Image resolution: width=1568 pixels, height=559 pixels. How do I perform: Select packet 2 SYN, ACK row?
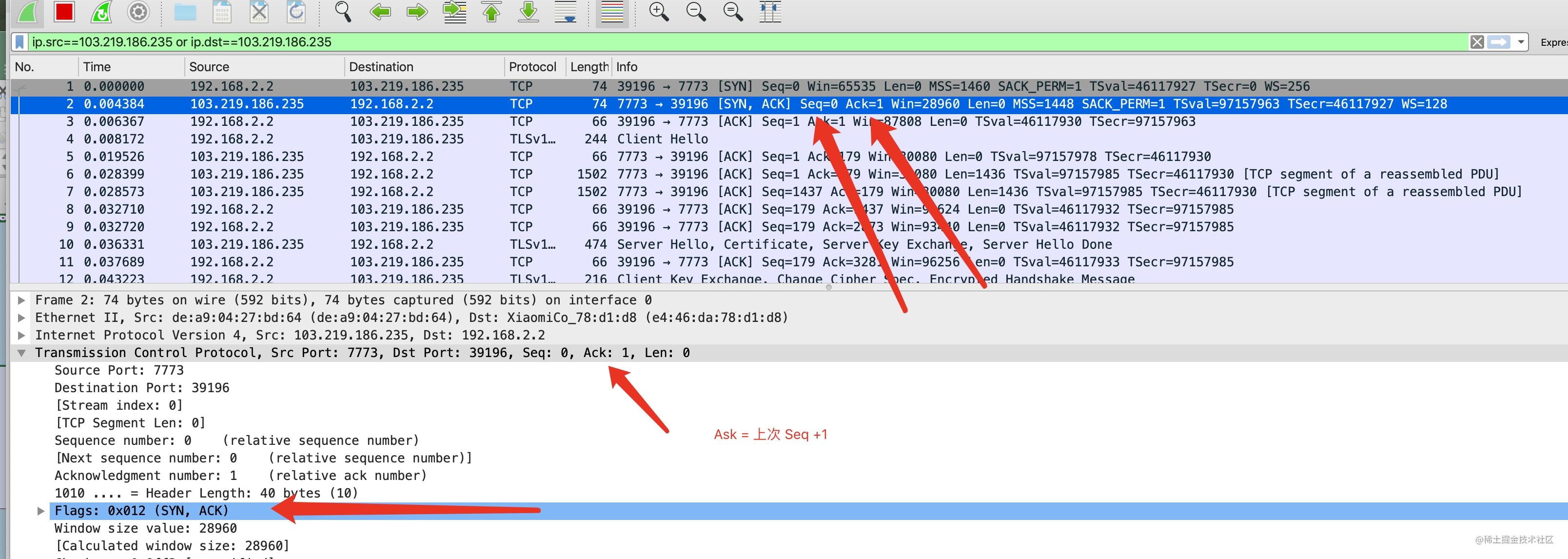point(789,104)
